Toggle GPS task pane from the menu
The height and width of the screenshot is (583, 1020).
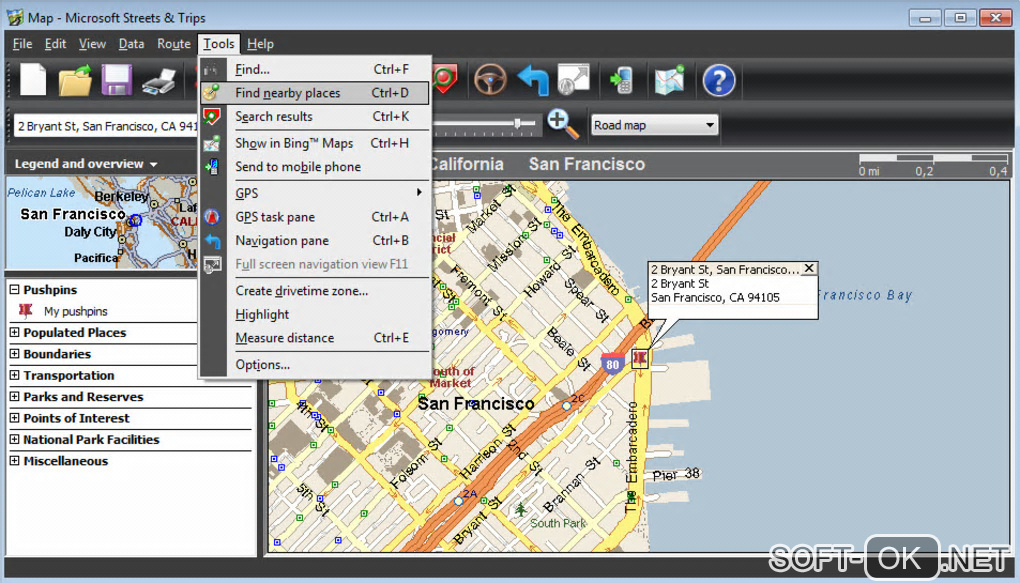315,217
